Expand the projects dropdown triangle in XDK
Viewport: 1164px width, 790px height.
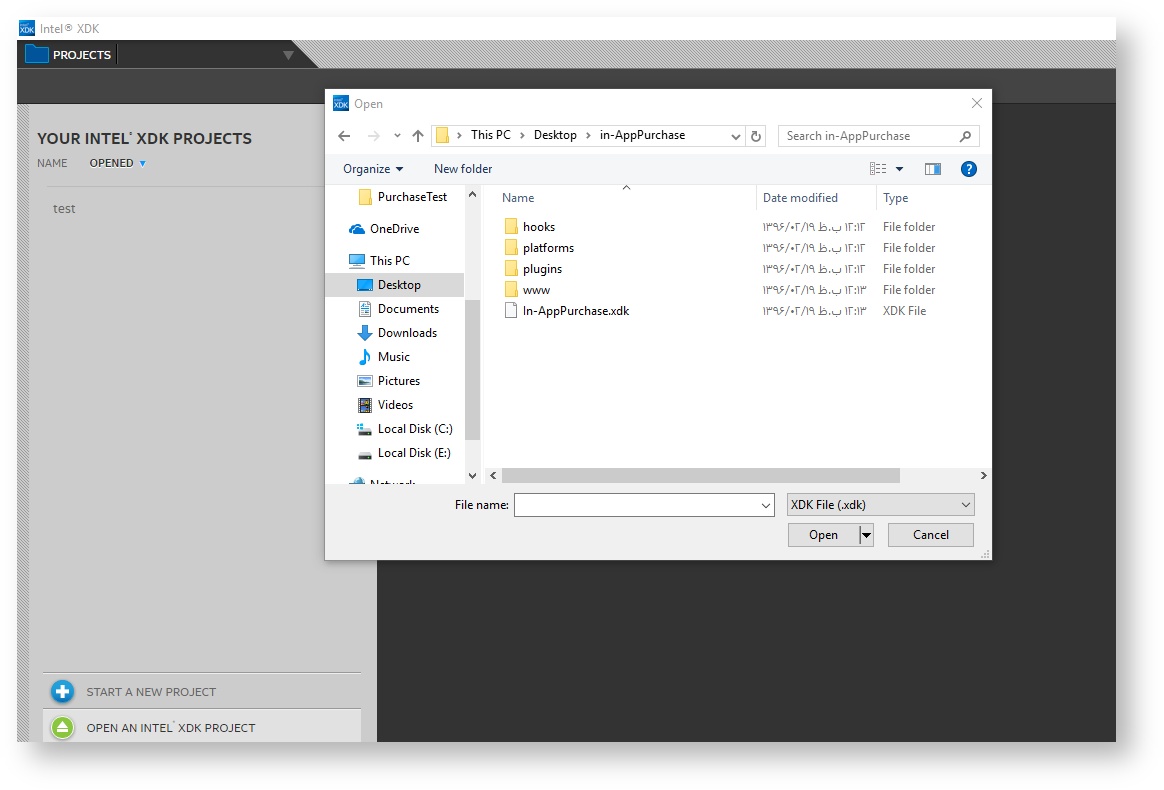tap(288, 55)
